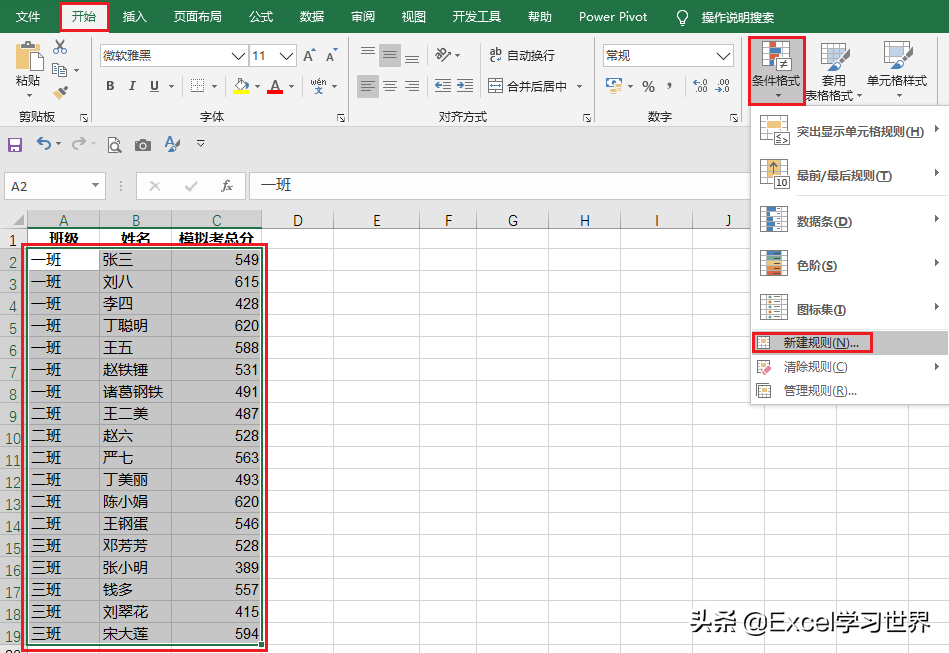
Task: Open the 常规 number format dropdown
Action: point(723,56)
